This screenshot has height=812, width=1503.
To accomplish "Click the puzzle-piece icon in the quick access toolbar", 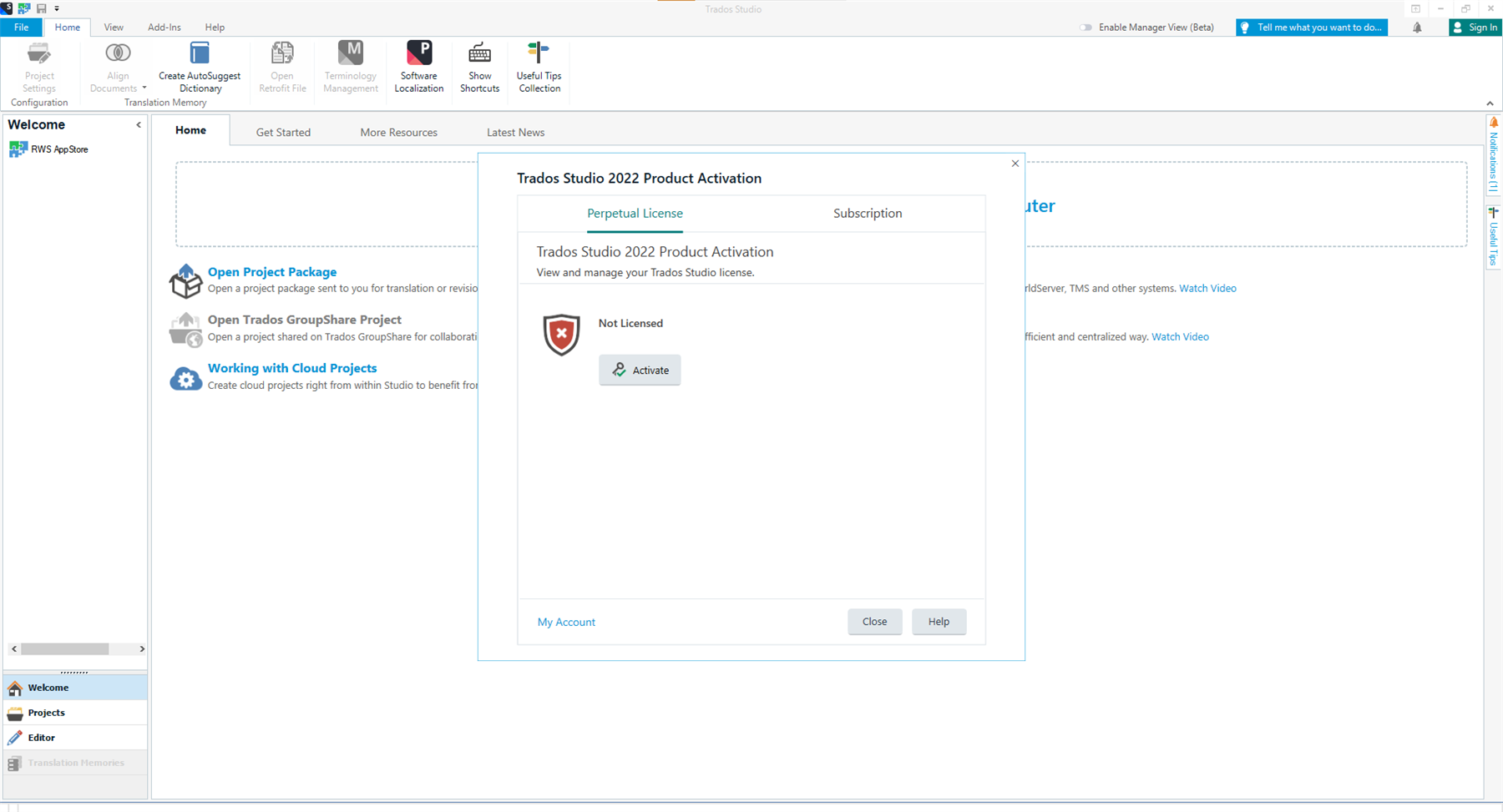I will (x=23, y=8).
